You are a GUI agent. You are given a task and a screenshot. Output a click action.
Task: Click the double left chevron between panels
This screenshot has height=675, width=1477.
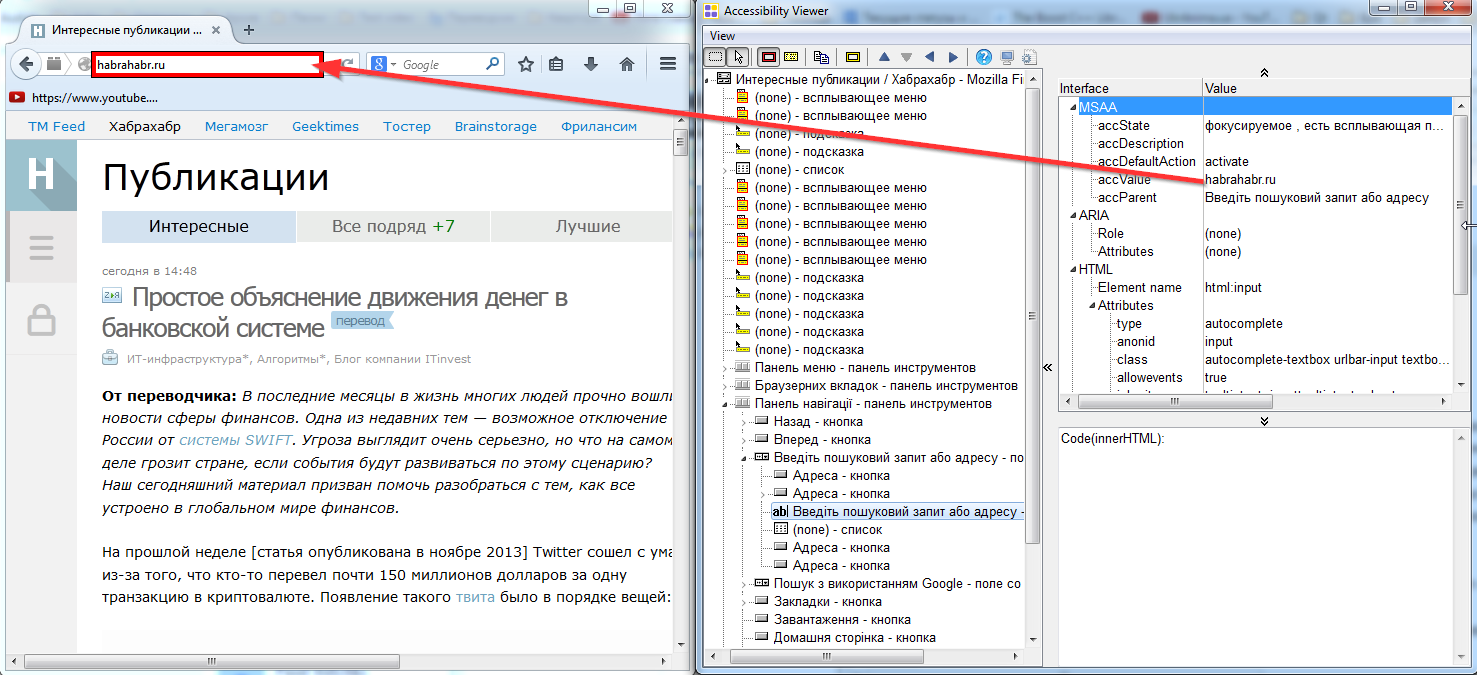coord(1048,368)
